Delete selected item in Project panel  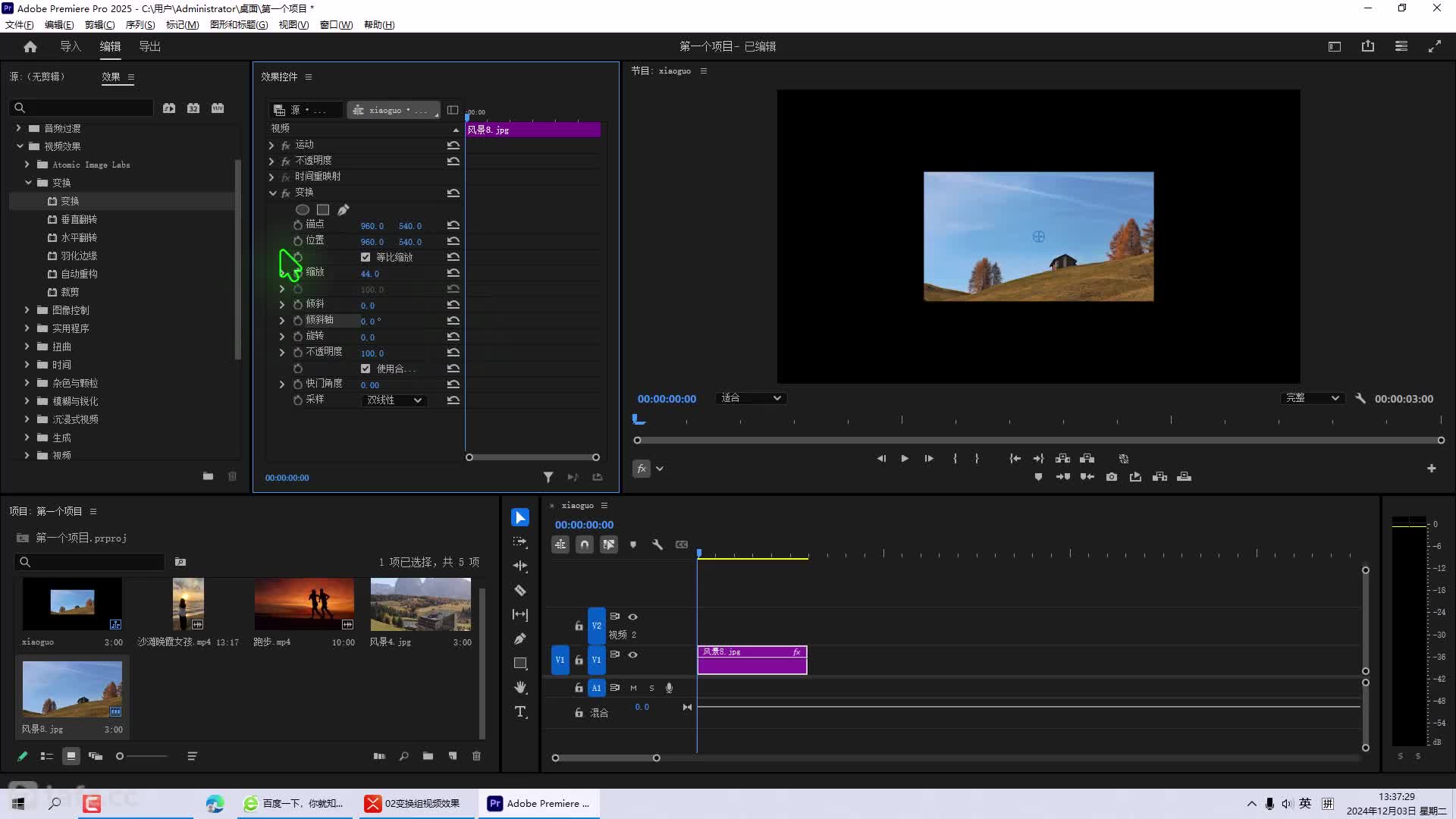pyautogui.click(x=477, y=756)
